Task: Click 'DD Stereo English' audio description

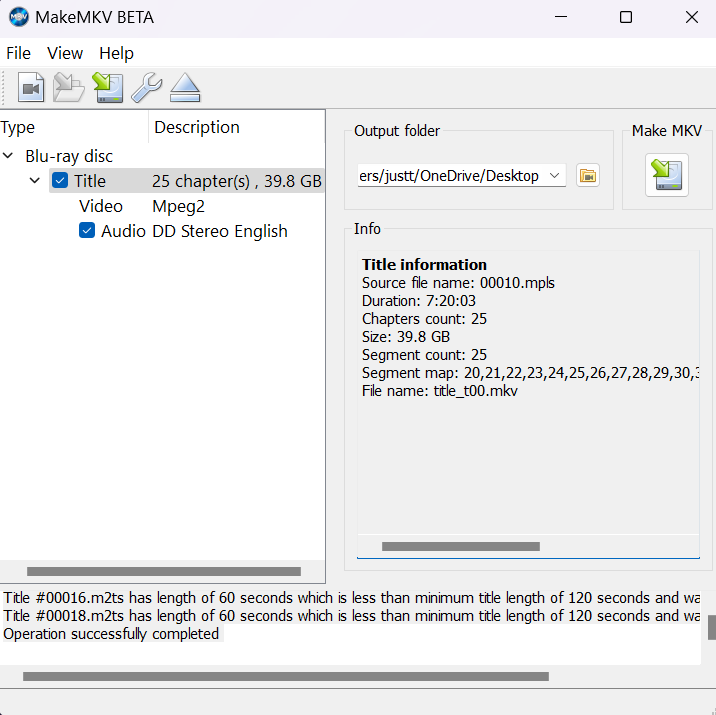Action: [220, 231]
